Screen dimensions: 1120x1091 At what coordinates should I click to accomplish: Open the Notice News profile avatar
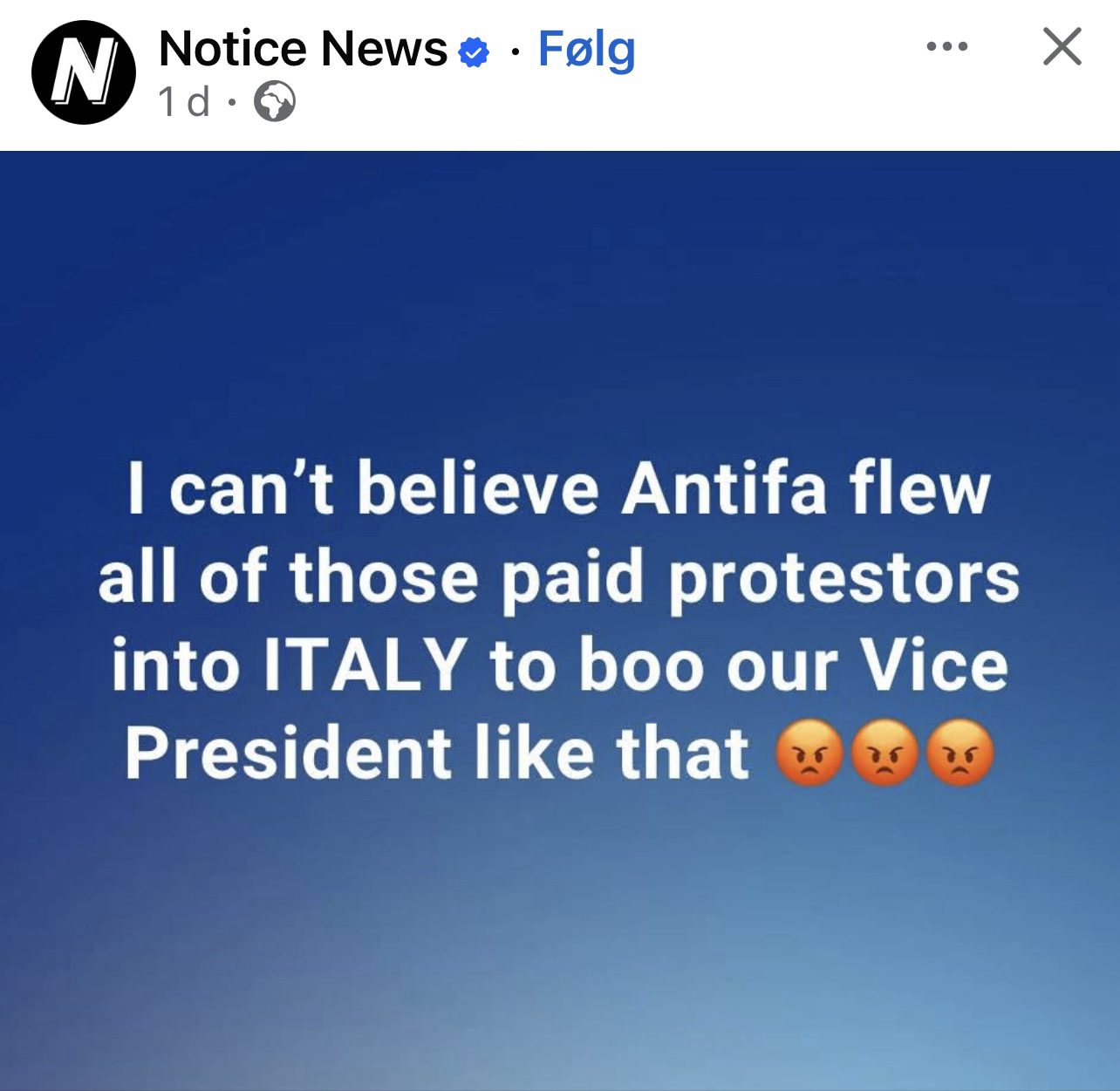coord(83,72)
